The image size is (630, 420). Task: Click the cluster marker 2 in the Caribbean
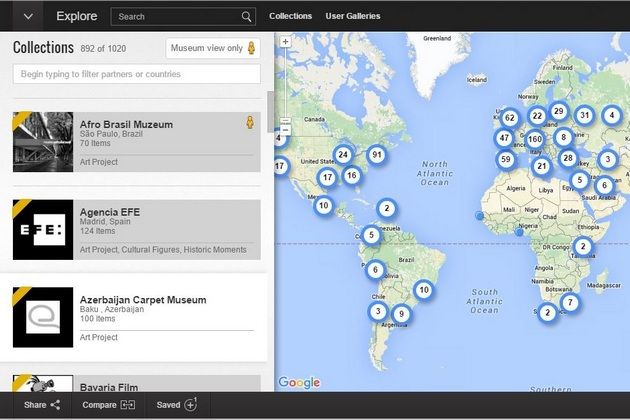(387, 209)
